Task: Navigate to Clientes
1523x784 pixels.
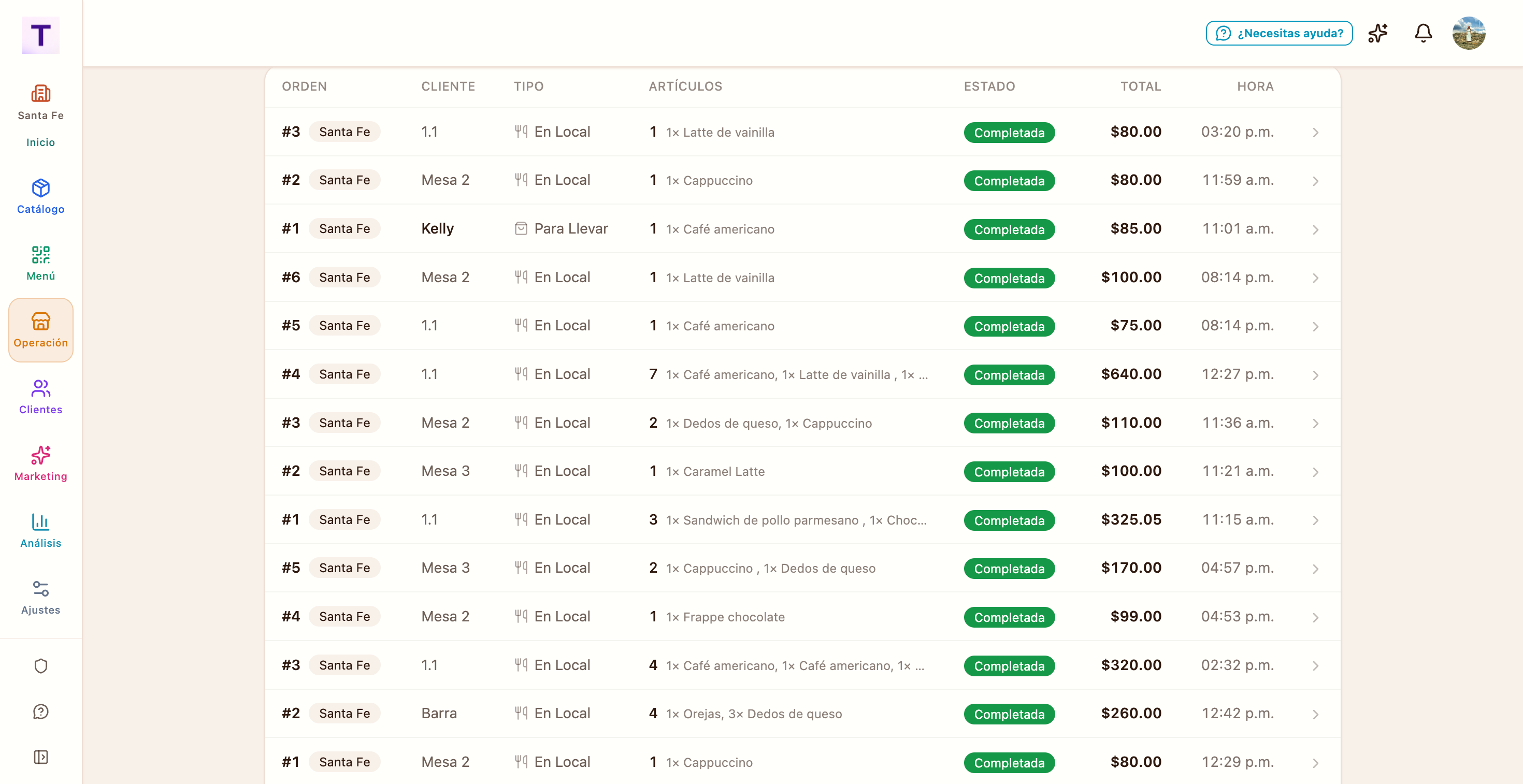Action: point(41,397)
